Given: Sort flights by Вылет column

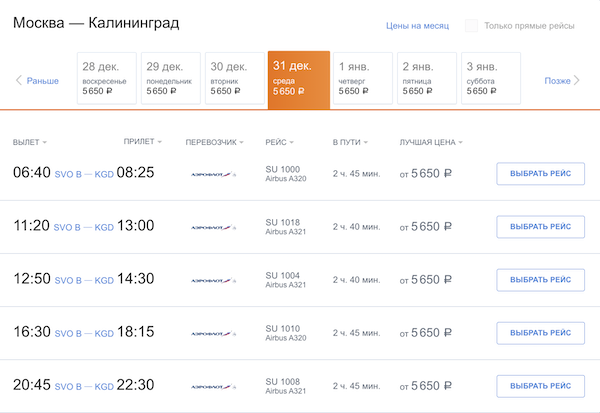Looking at the screenshot, I should point(30,142).
